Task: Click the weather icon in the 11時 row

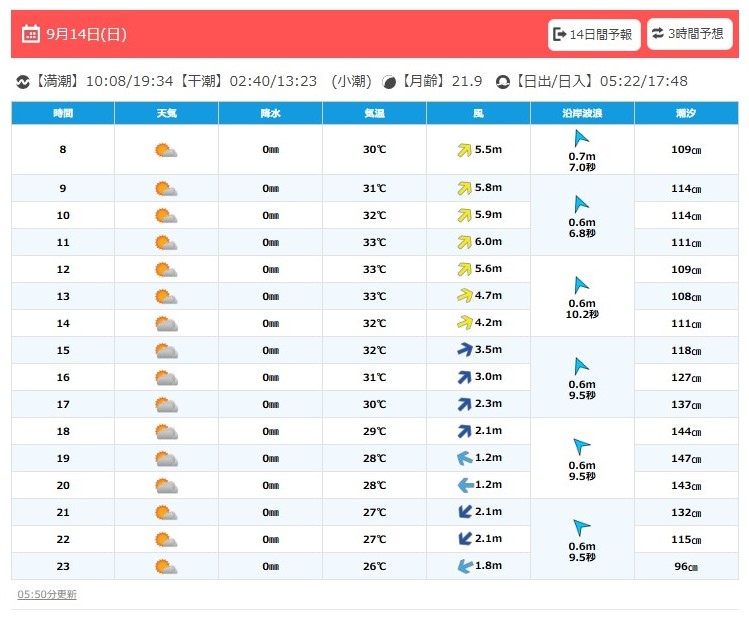Action: (x=166, y=243)
